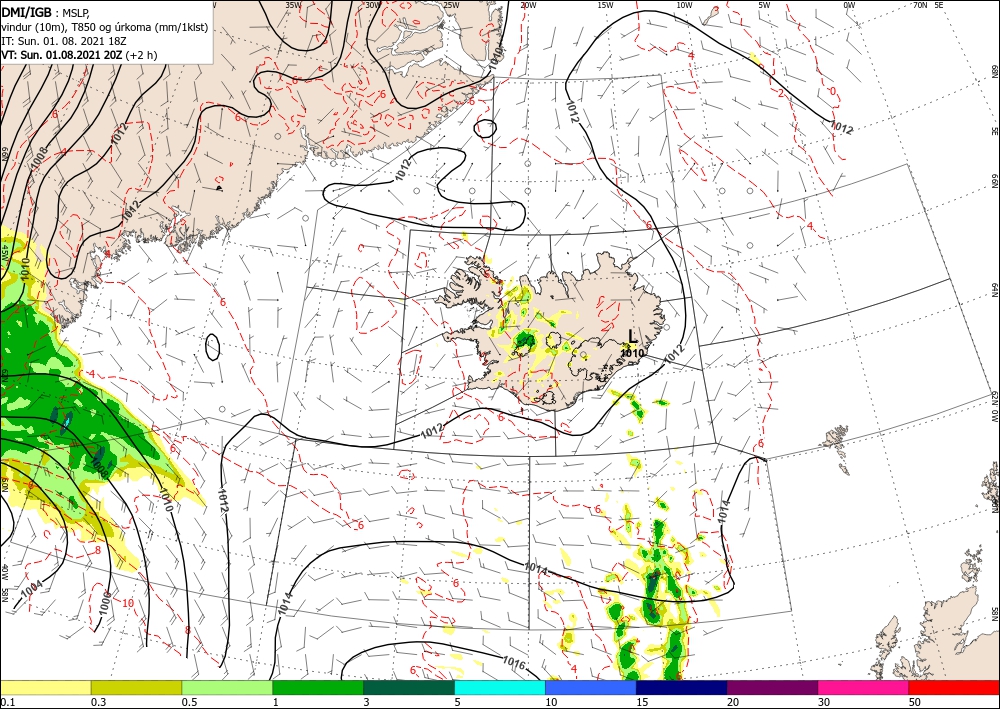The image size is (1000, 709).
Task: Click the '5W' longitude label
Action: click(x=764, y=5)
